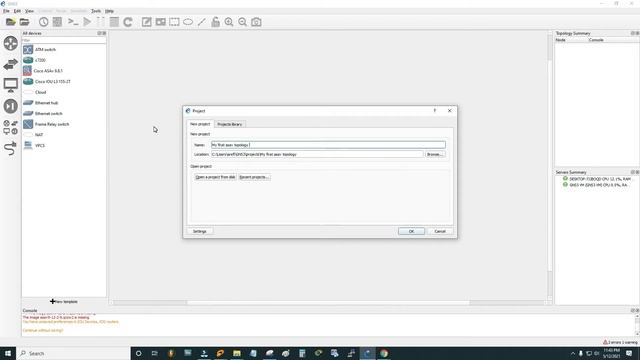Browse all devices sidebar icon
Screen dimensions: 640x360
pyautogui.click(x=11, y=127)
